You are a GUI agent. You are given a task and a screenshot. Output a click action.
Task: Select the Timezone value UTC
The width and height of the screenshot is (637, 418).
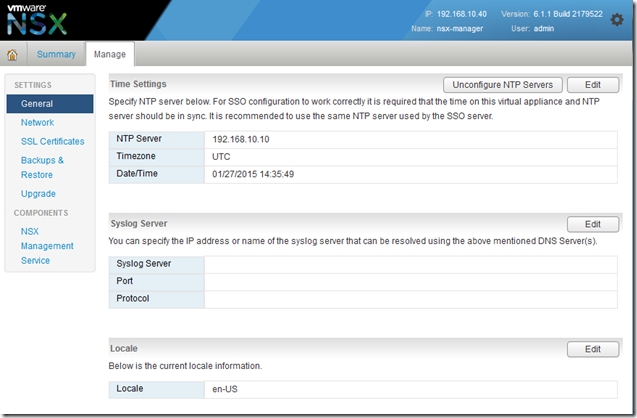(x=221, y=157)
